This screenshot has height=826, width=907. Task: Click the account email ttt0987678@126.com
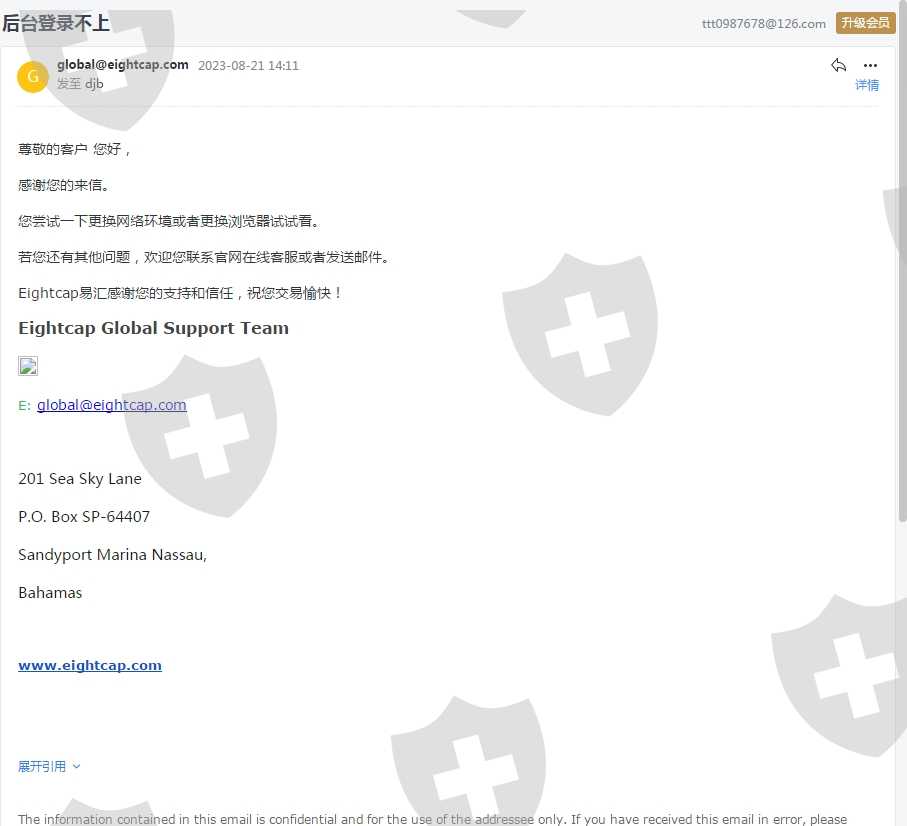(764, 24)
